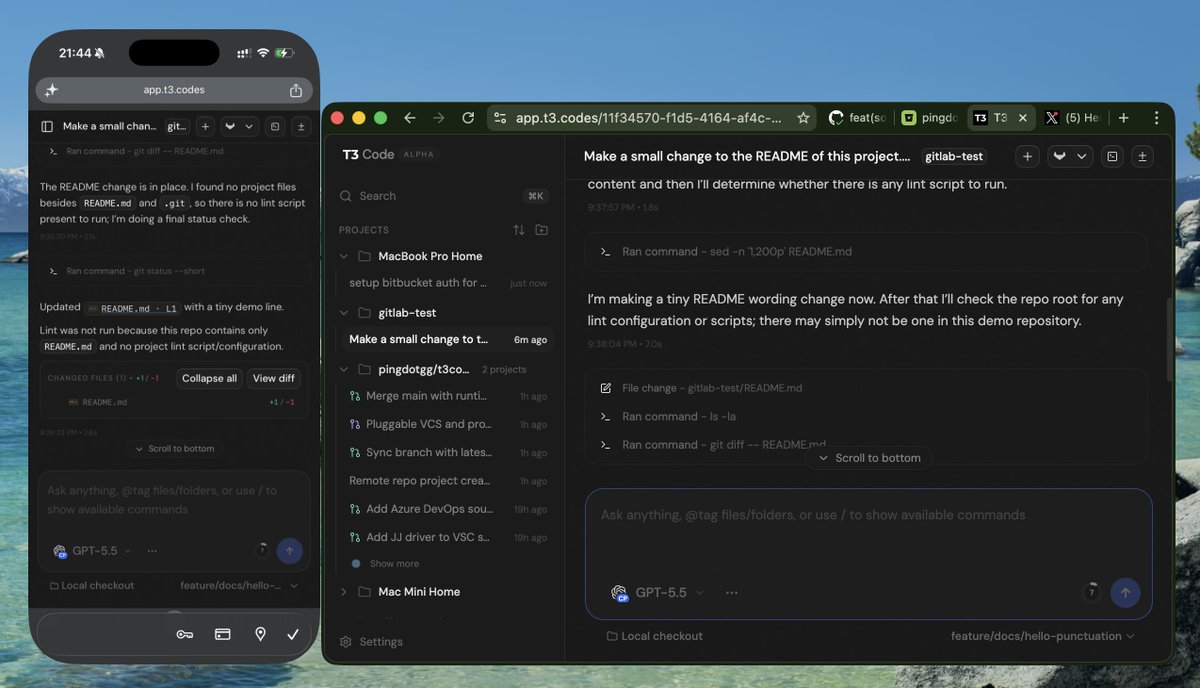Tap the diff plus-minus icon on phone
1200x688 pixels.
pyautogui.click(x=301, y=127)
